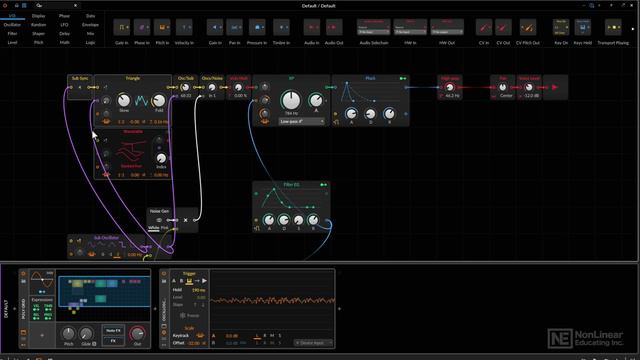The image size is (640, 360).
Task: Add the Velocity In module
Action: [x=184, y=27]
